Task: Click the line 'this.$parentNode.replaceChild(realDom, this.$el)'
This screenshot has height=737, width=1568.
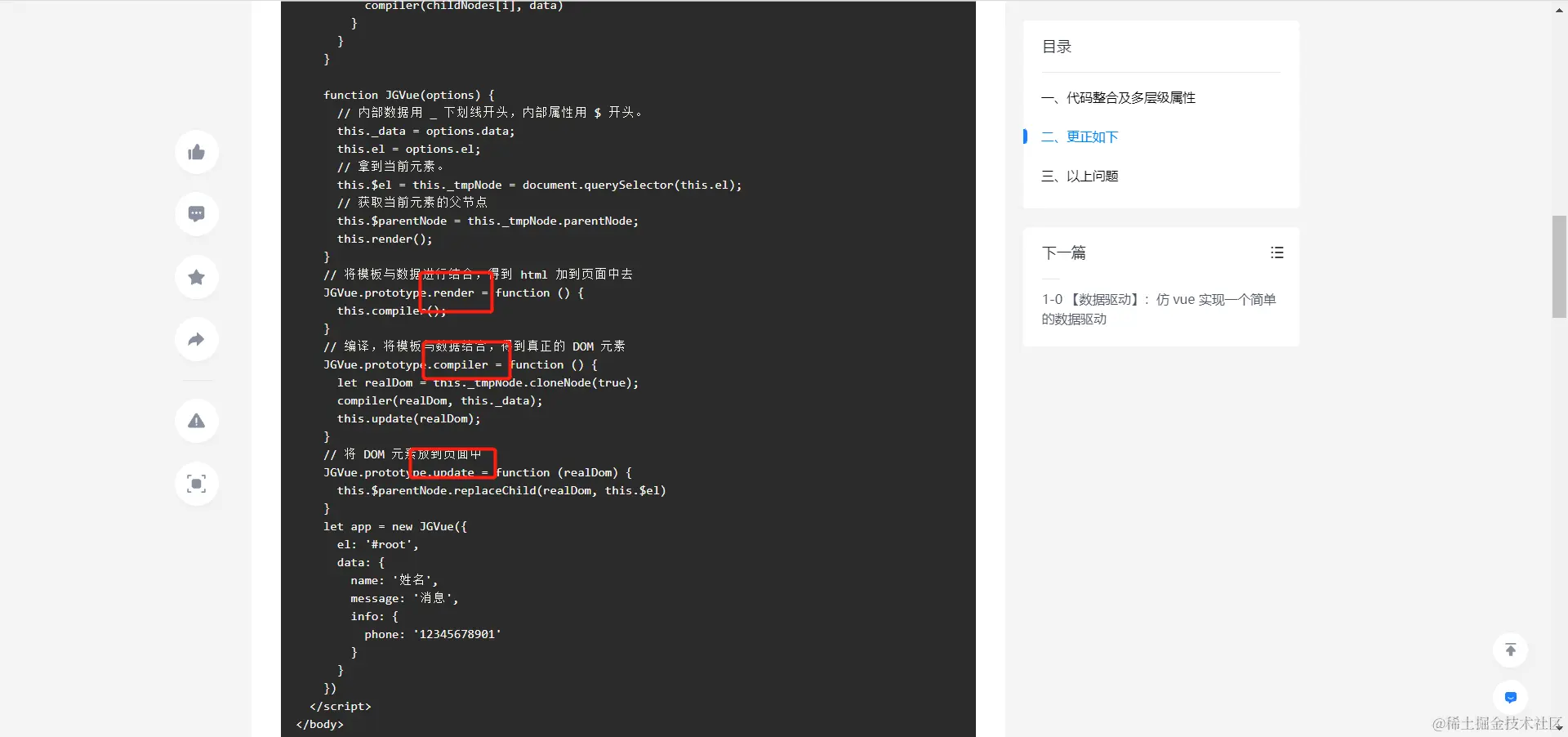Action: click(x=501, y=490)
